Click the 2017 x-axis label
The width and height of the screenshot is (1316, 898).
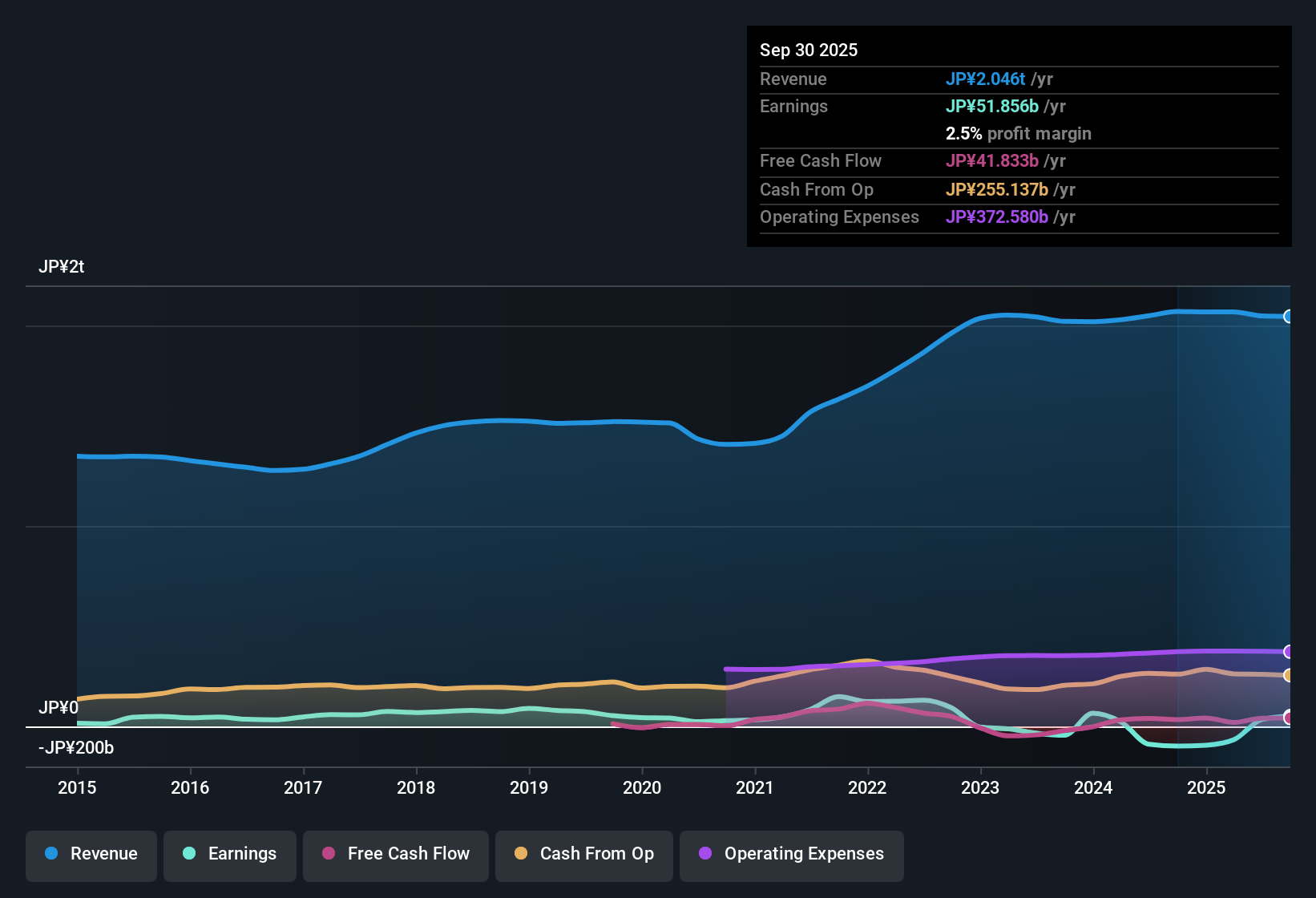(x=303, y=788)
